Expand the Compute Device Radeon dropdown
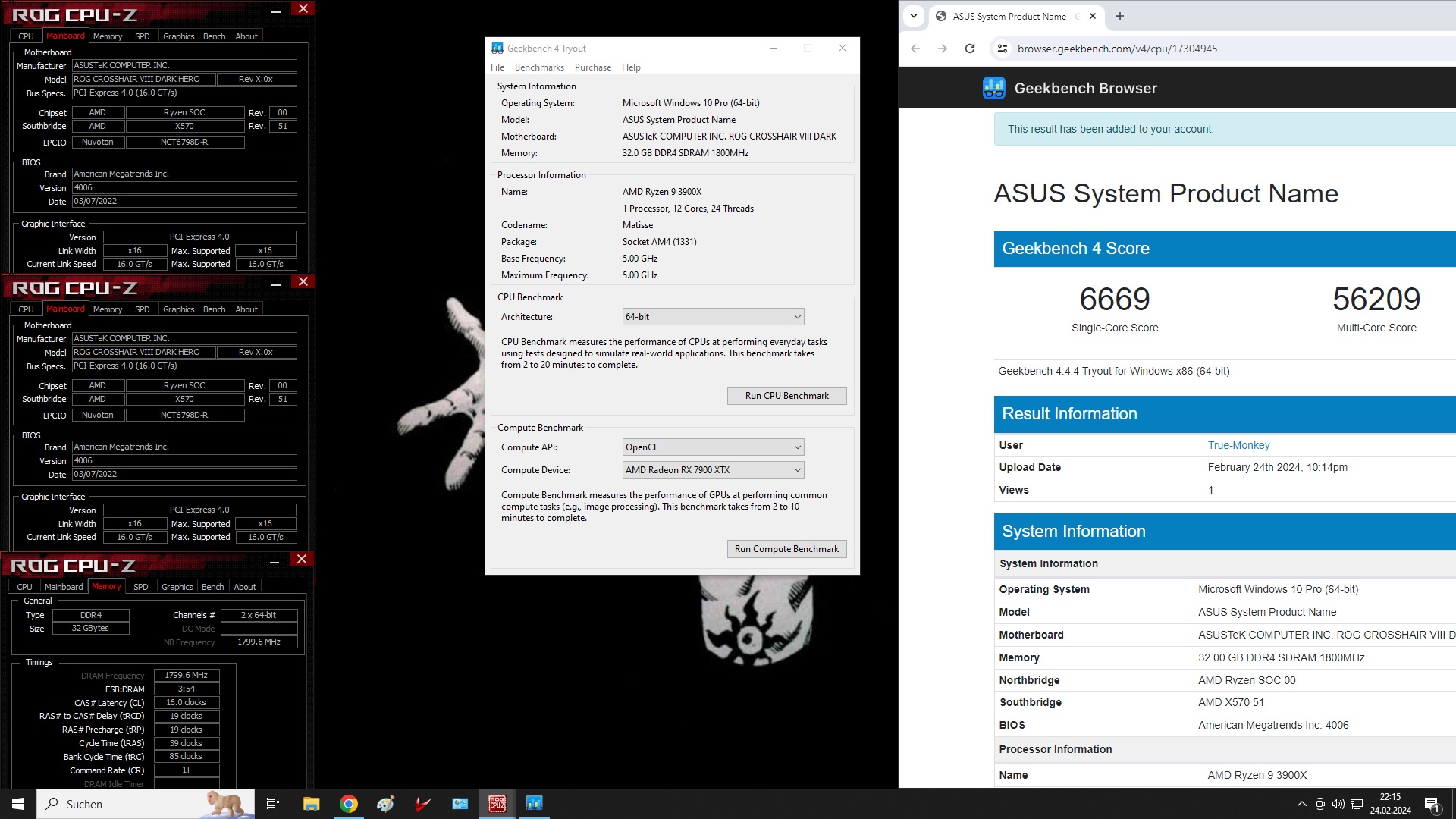 coord(713,470)
